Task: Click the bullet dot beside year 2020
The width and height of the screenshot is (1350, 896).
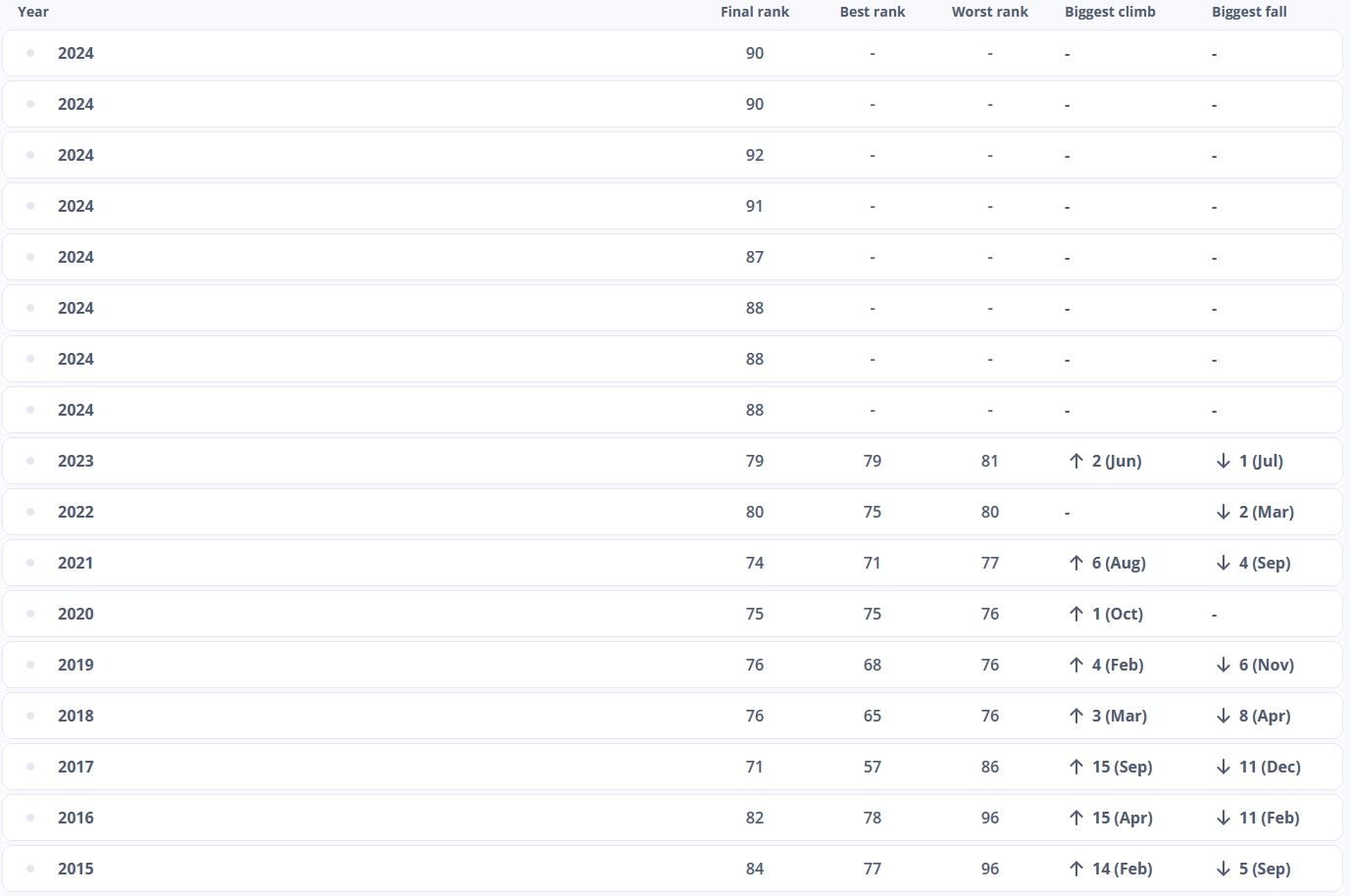Action: (x=30, y=614)
